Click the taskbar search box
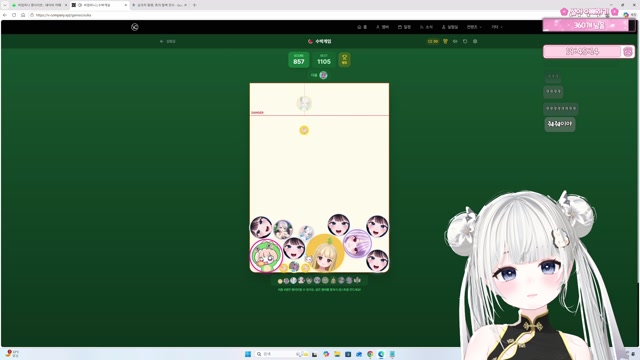This screenshot has width=640, height=360. [282, 354]
